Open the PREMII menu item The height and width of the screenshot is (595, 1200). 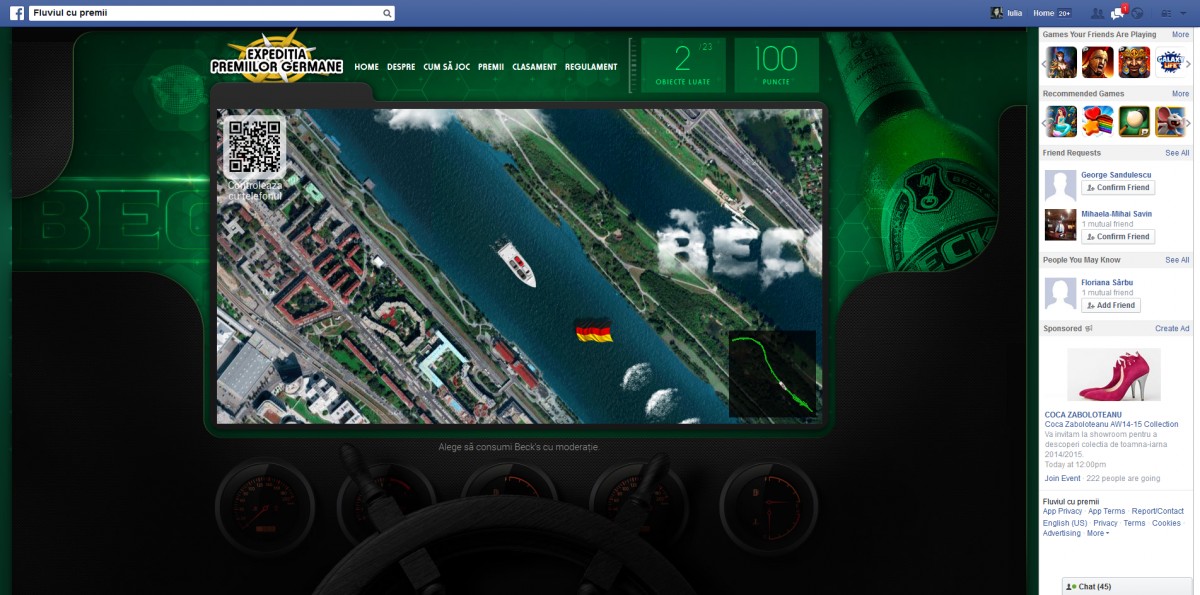(x=490, y=67)
